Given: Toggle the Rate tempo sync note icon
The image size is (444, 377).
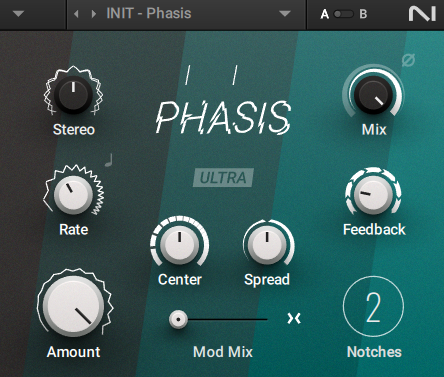Looking at the screenshot, I should (109, 160).
